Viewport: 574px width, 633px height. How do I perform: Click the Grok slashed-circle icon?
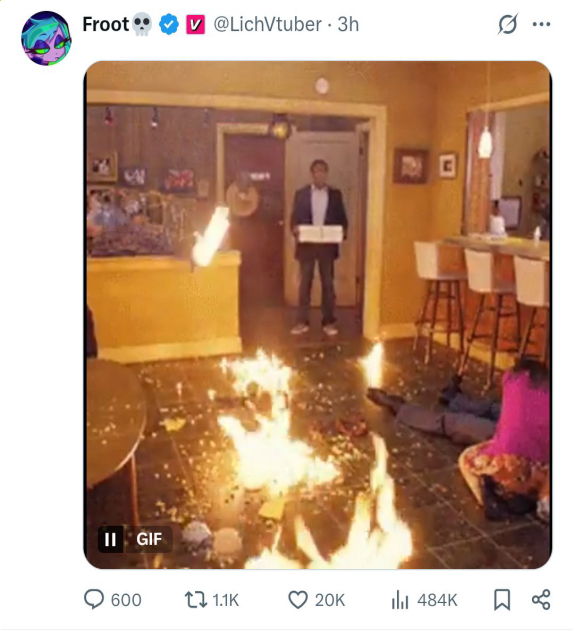coord(508,24)
